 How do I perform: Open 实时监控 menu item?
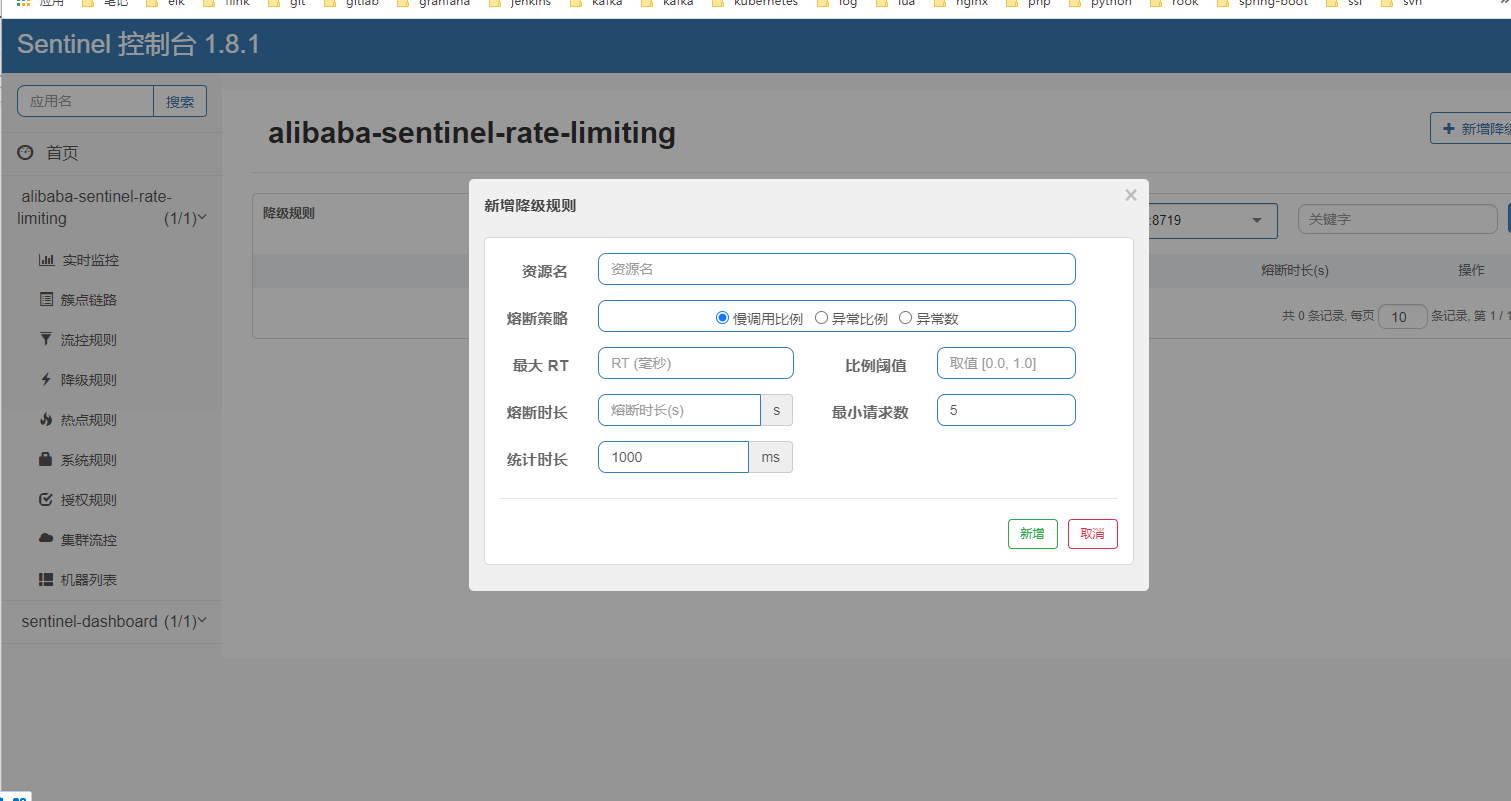click(x=90, y=260)
